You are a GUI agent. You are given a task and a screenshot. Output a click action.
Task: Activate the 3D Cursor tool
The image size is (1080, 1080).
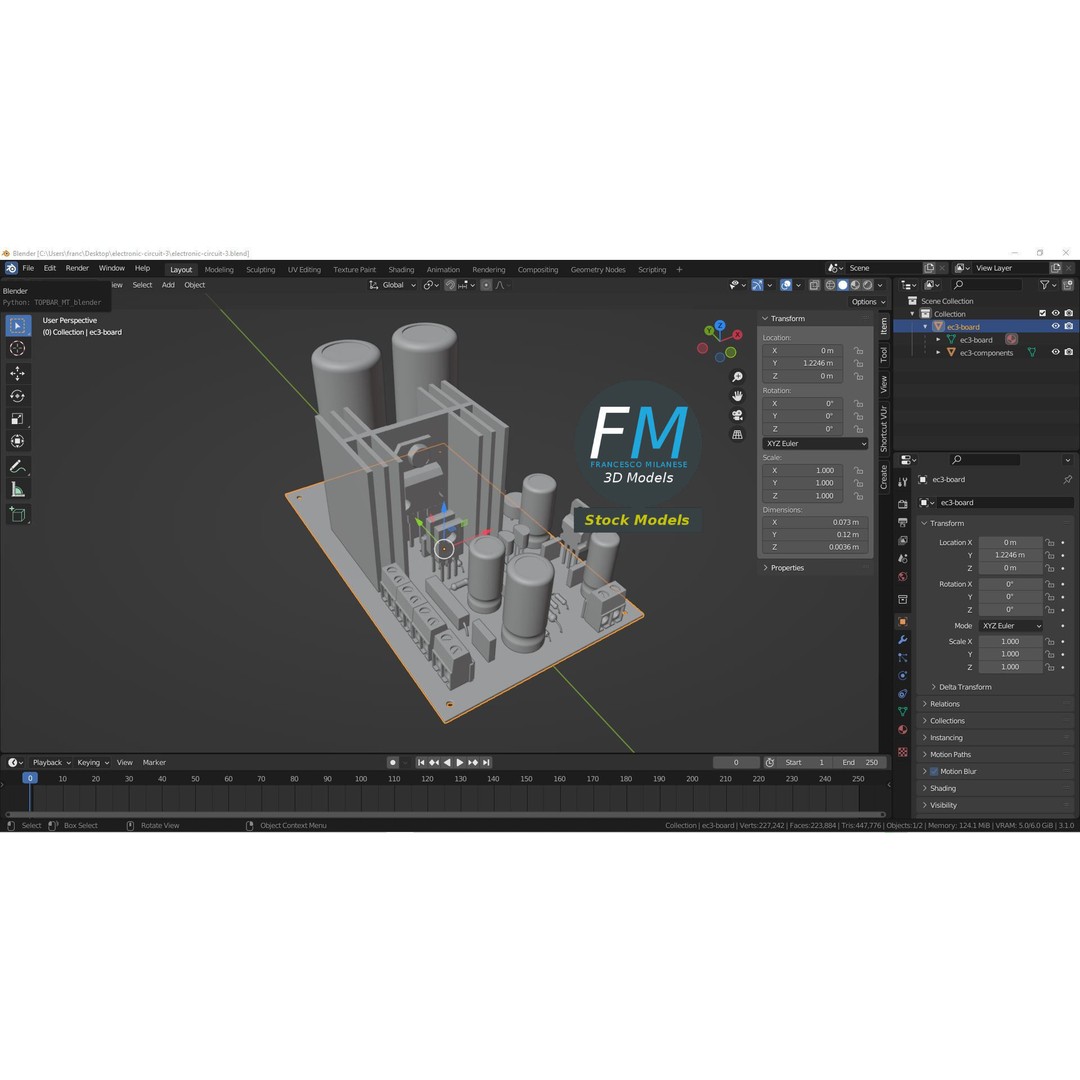point(17,349)
